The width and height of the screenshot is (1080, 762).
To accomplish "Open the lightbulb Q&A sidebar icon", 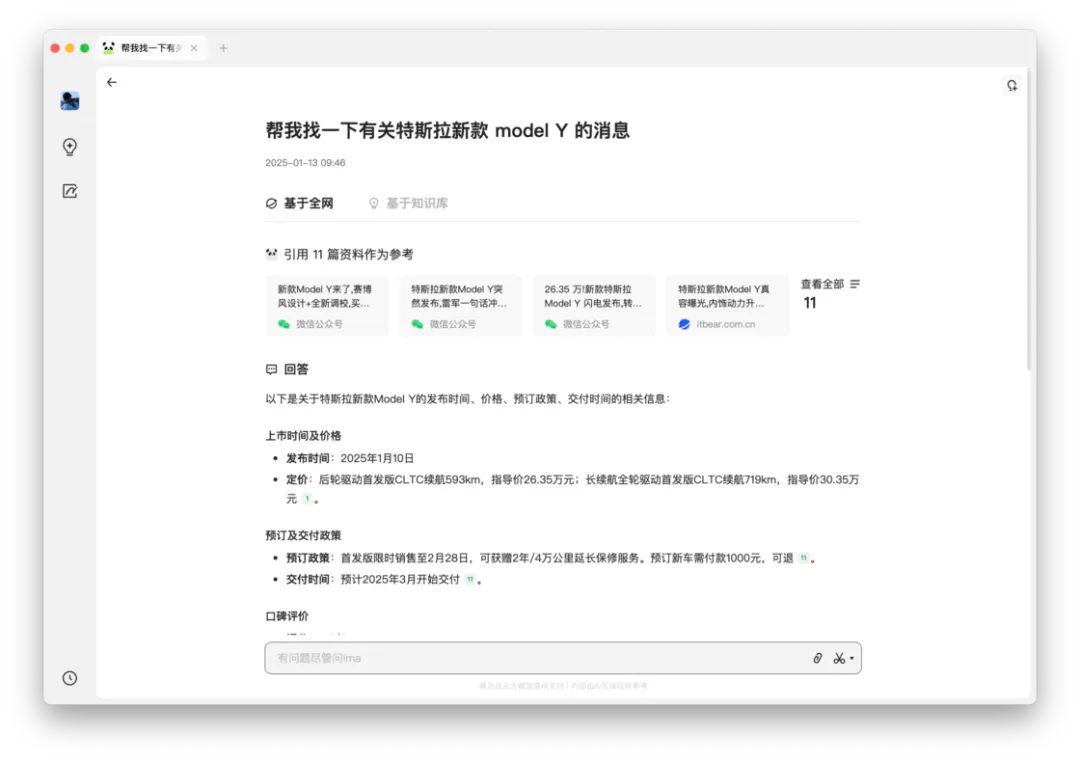I will (70, 147).
